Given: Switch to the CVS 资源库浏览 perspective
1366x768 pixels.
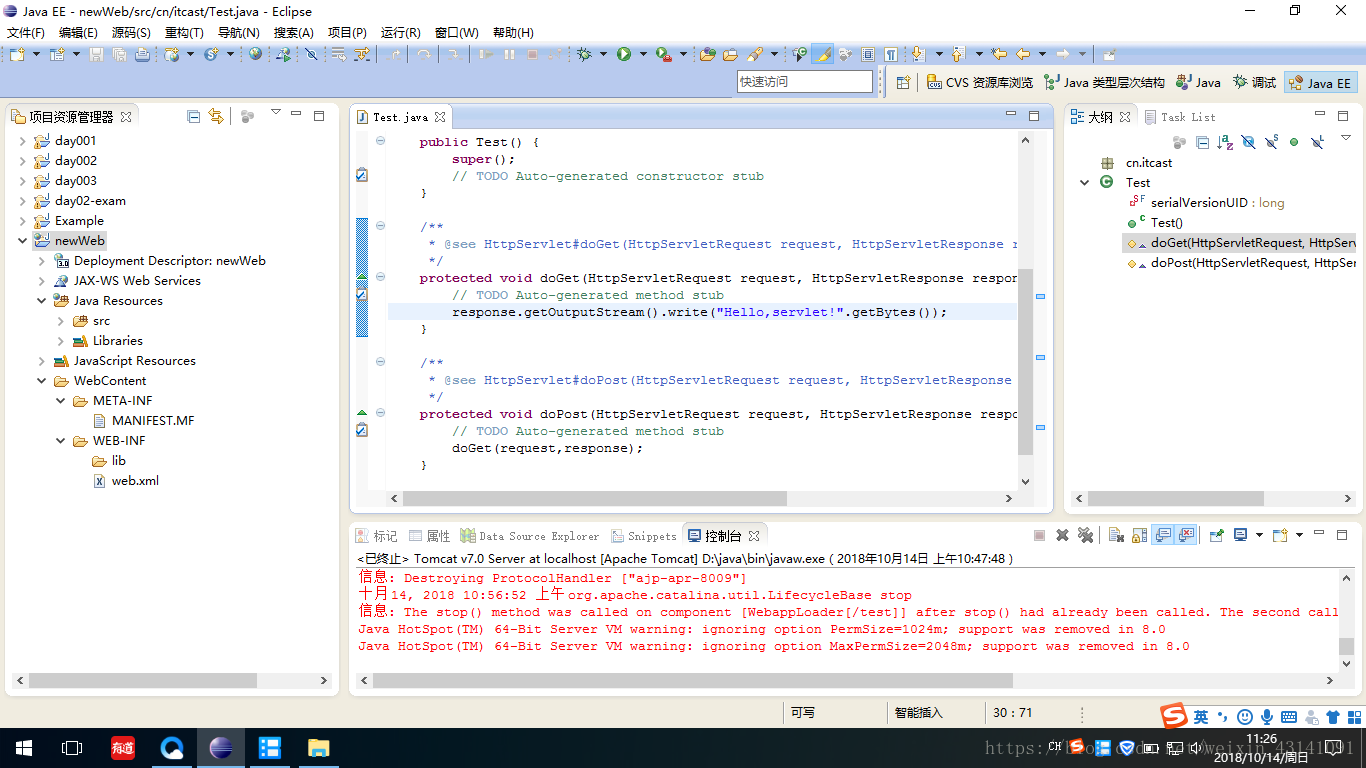Looking at the screenshot, I should coord(979,83).
